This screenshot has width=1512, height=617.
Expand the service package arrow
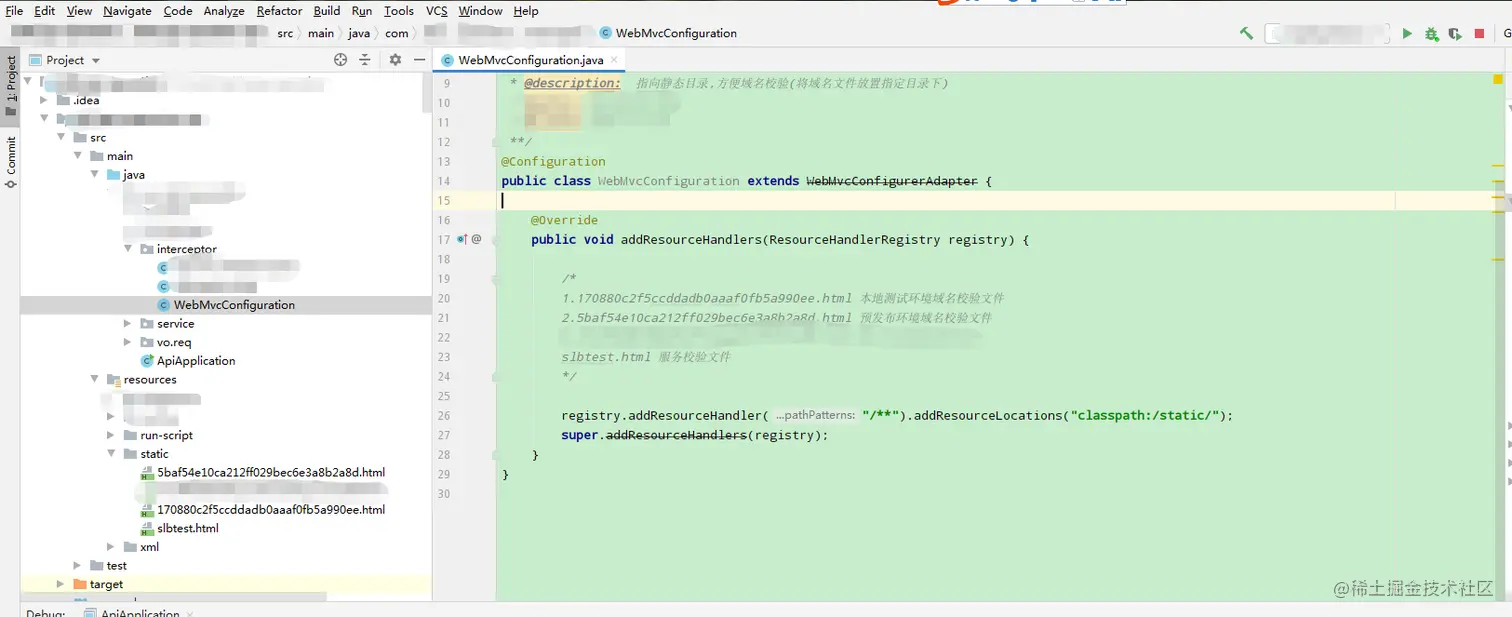128,324
